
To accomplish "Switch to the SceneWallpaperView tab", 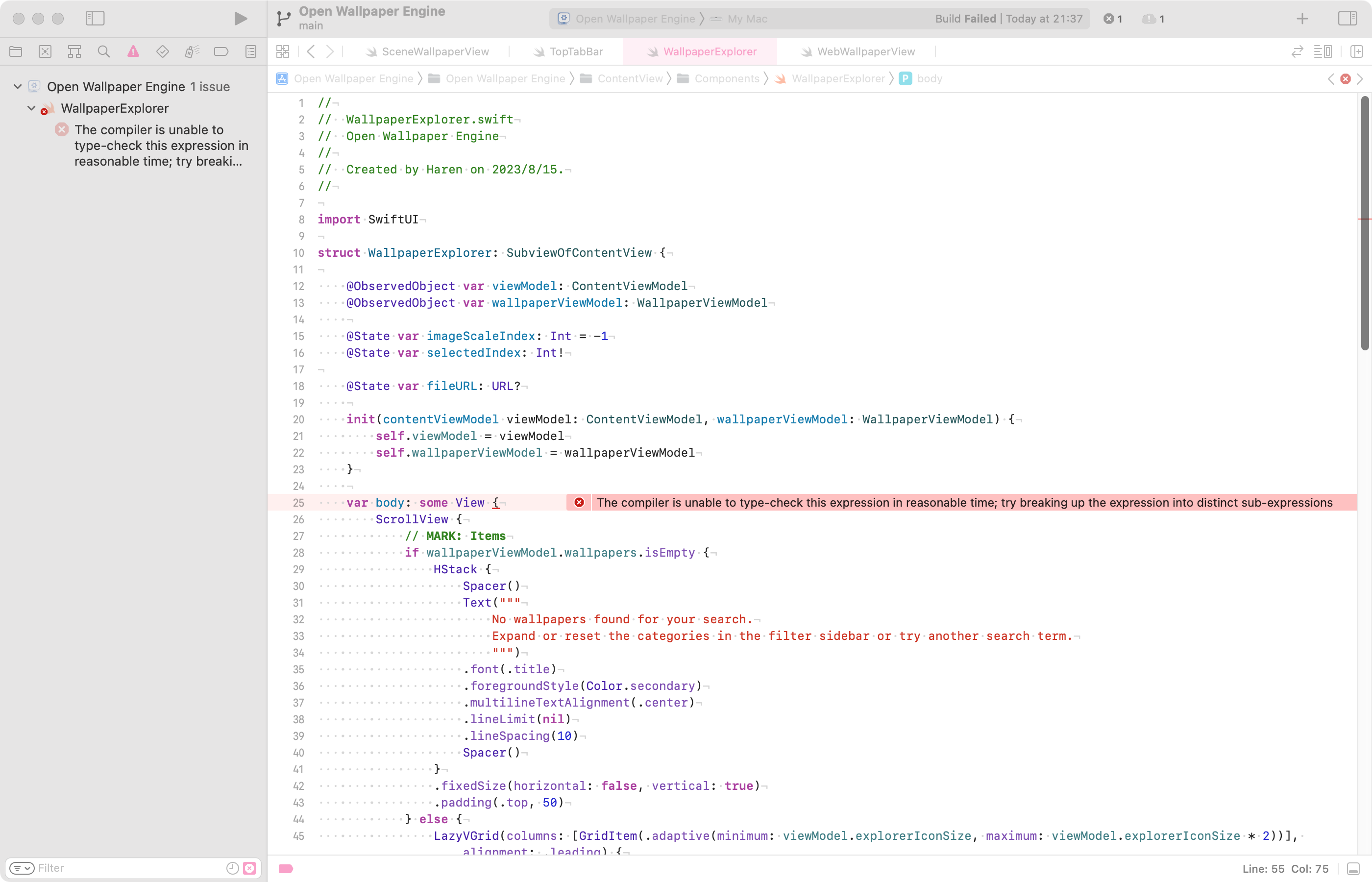I will 435,51.
